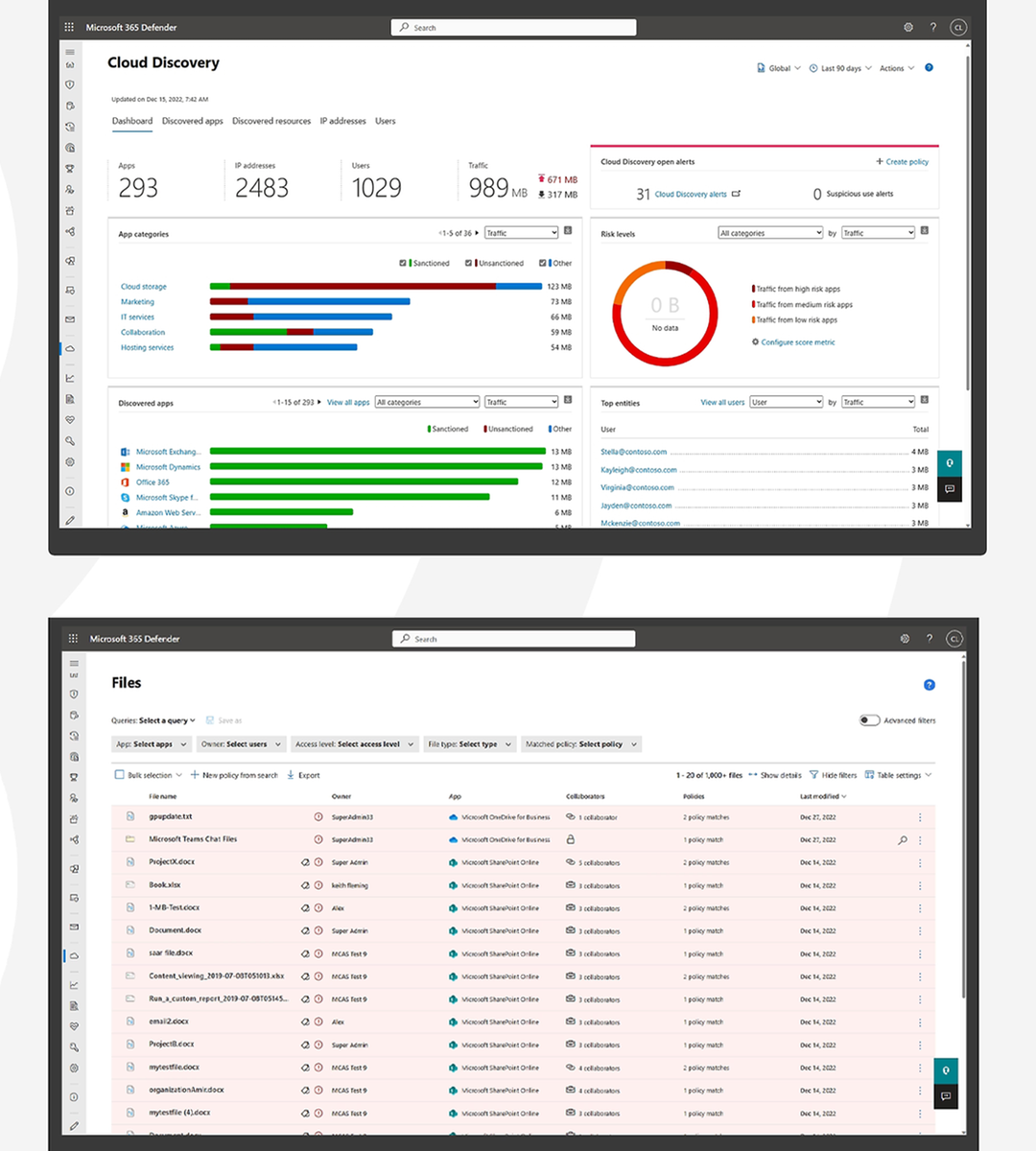Focus search field in Files window

(513, 638)
